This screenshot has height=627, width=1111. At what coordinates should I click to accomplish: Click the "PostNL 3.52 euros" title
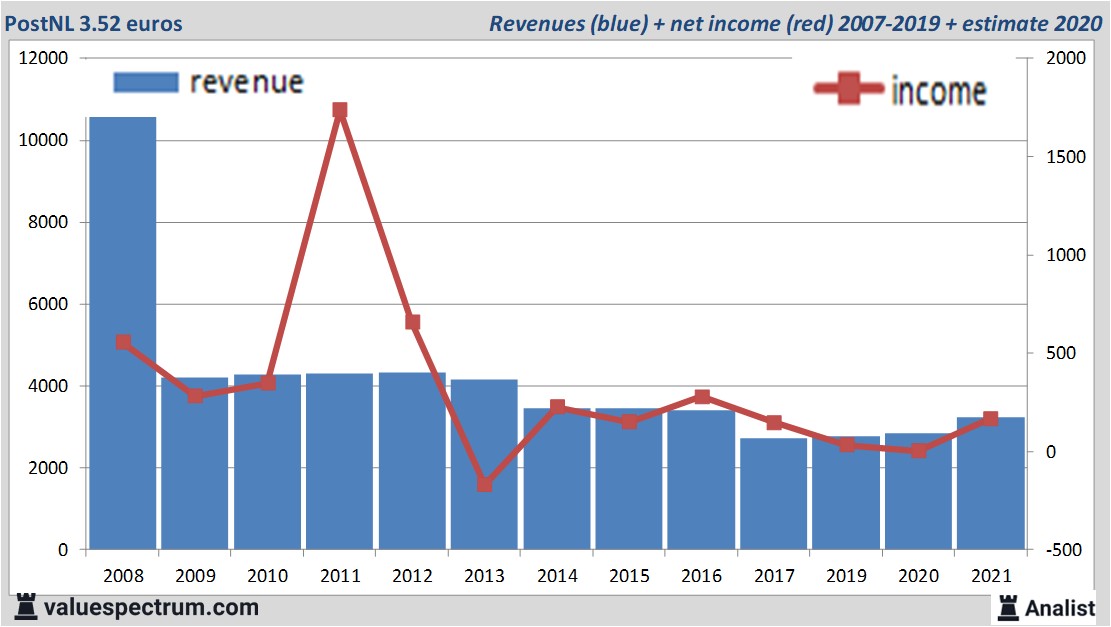click(x=93, y=23)
